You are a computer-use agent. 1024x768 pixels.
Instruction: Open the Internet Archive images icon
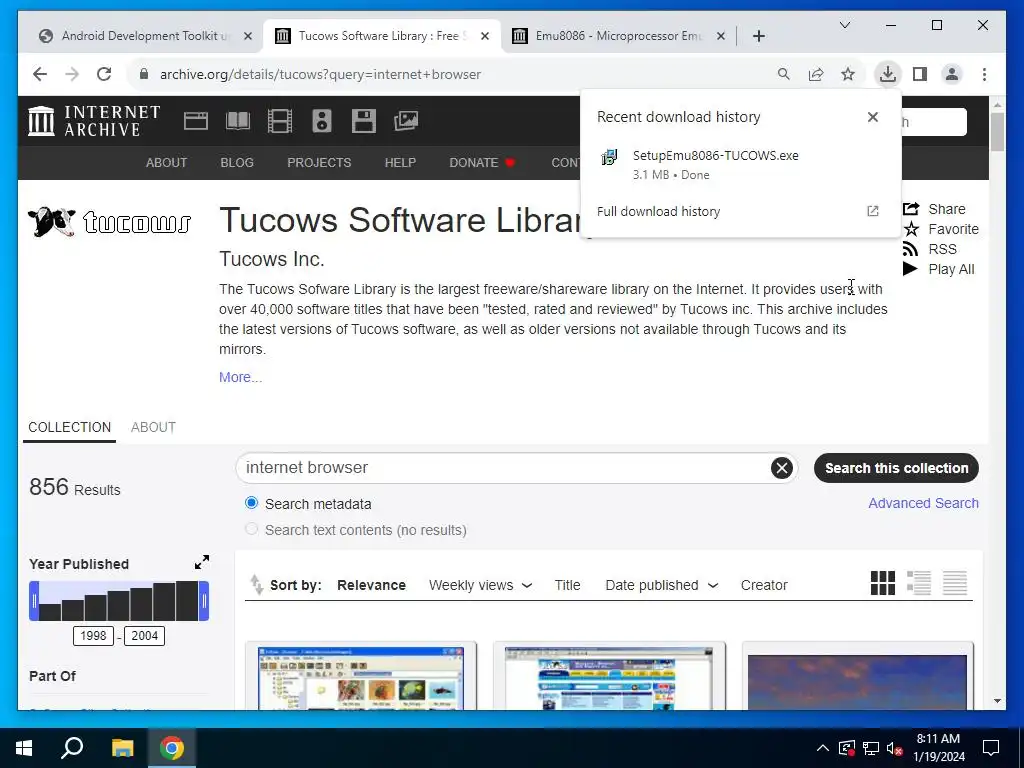(x=406, y=121)
